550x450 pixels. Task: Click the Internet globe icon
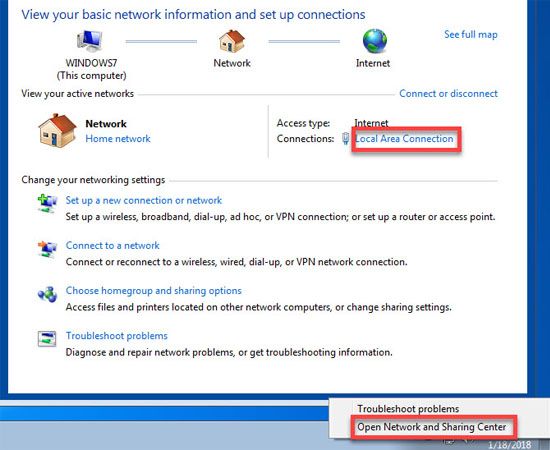(x=374, y=41)
